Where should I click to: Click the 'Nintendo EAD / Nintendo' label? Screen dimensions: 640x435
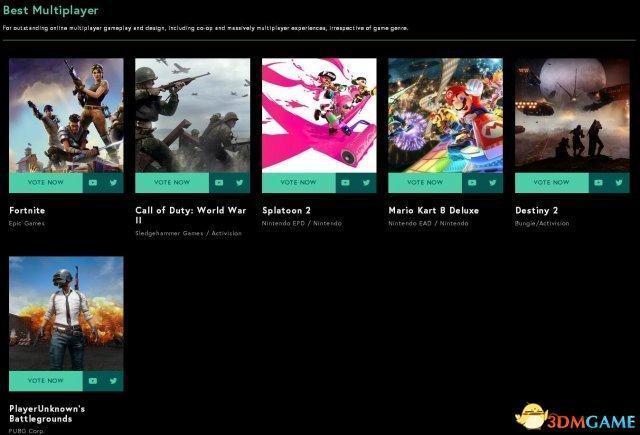pos(428,223)
